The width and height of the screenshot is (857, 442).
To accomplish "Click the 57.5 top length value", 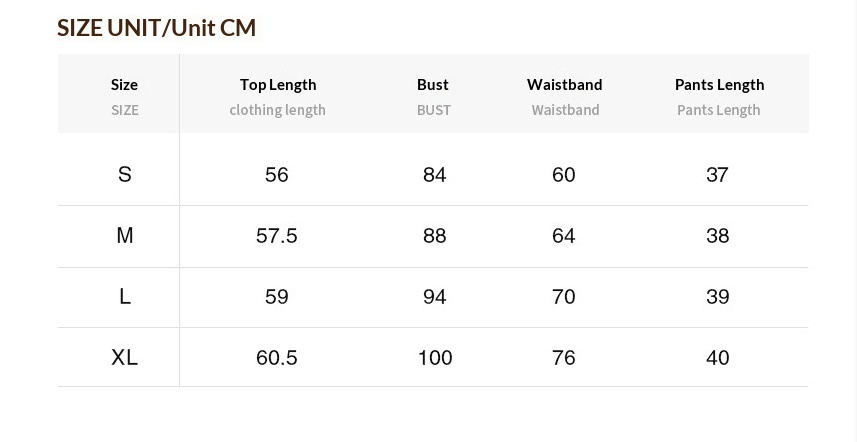I will (277, 236).
